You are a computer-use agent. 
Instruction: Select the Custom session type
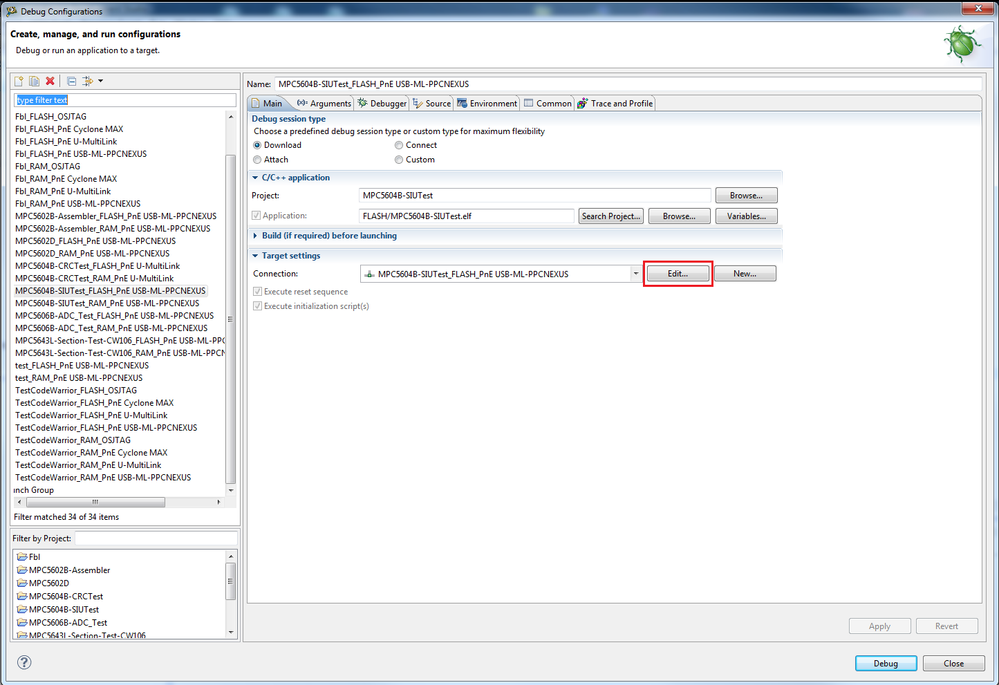click(399, 160)
